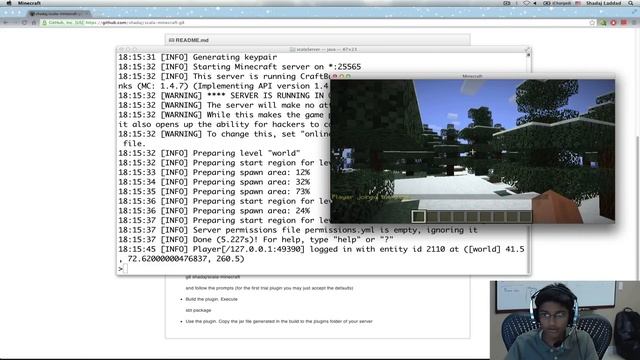The width and height of the screenshot is (640, 360).
Task: Open the browser menu at toolbar end
Action: [634, 22]
